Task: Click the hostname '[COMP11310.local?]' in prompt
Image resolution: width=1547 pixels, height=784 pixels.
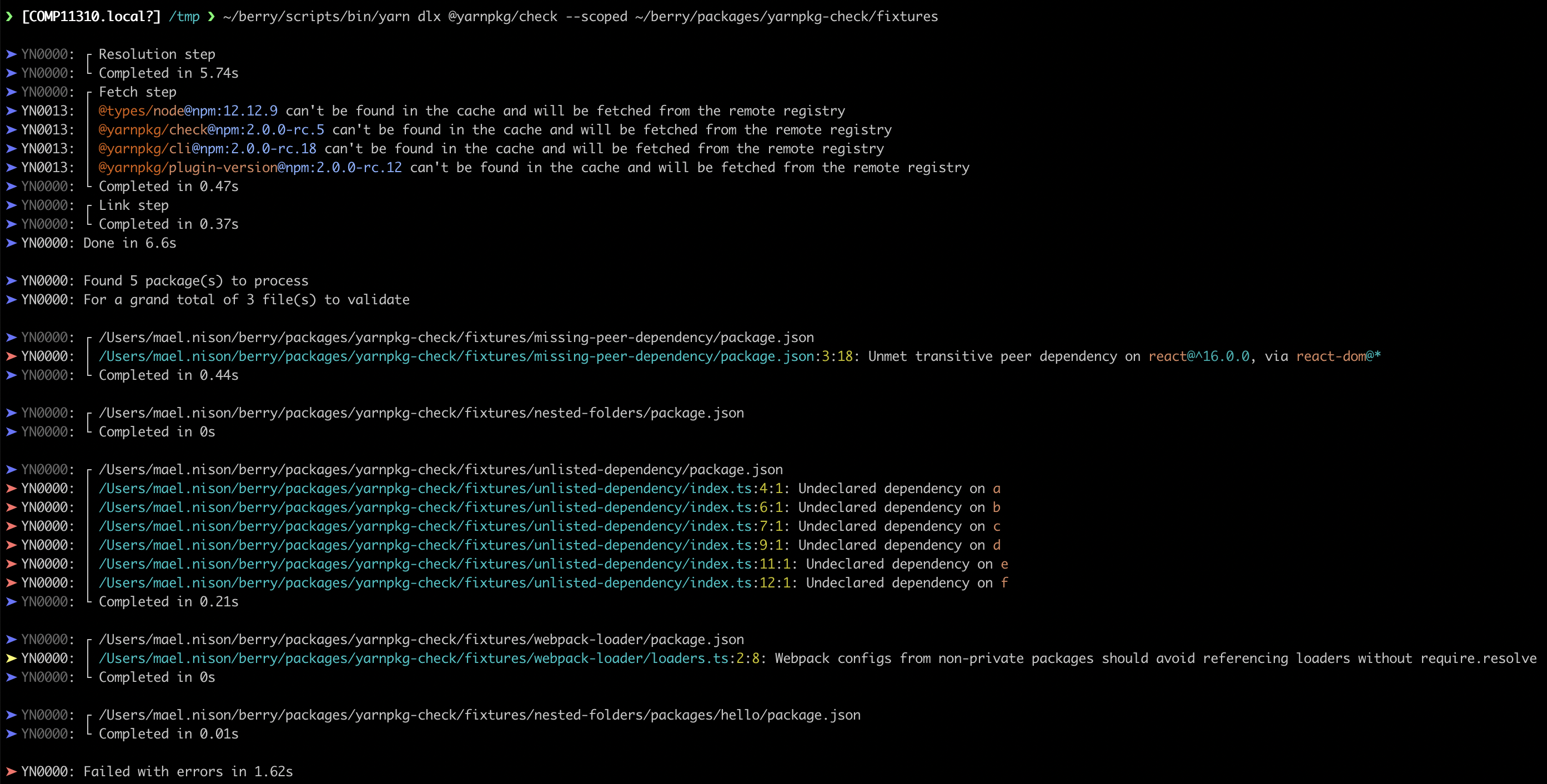Action: pos(90,16)
